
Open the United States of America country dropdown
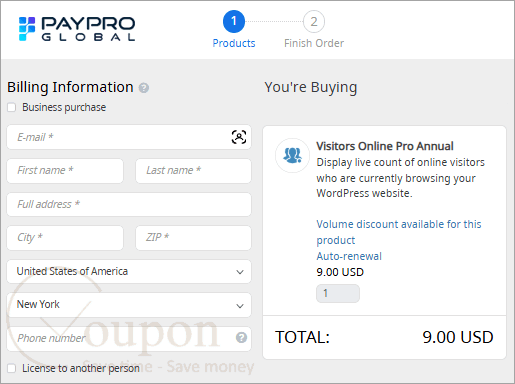[129, 272]
